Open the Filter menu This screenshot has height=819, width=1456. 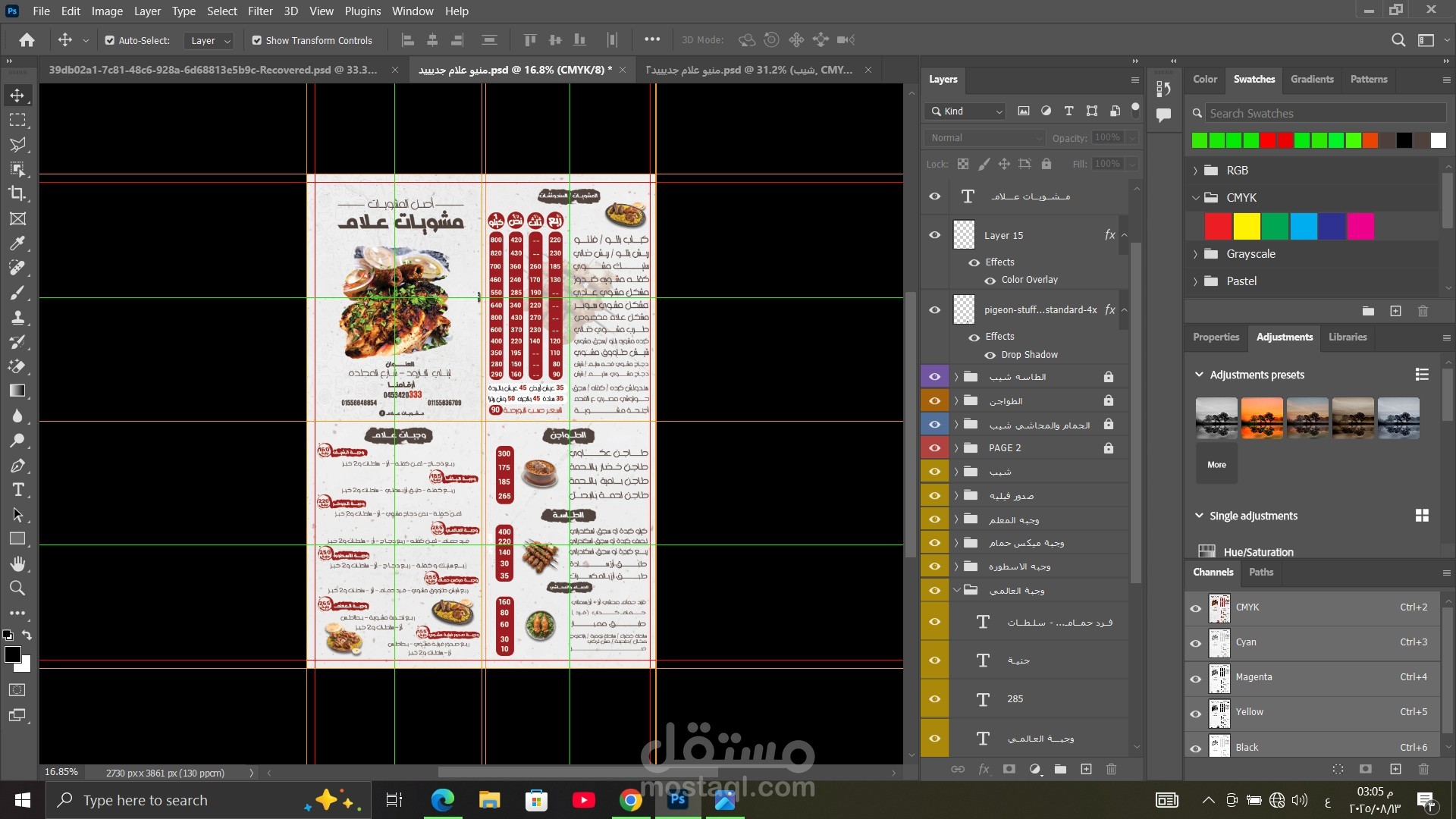coord(260,11)
